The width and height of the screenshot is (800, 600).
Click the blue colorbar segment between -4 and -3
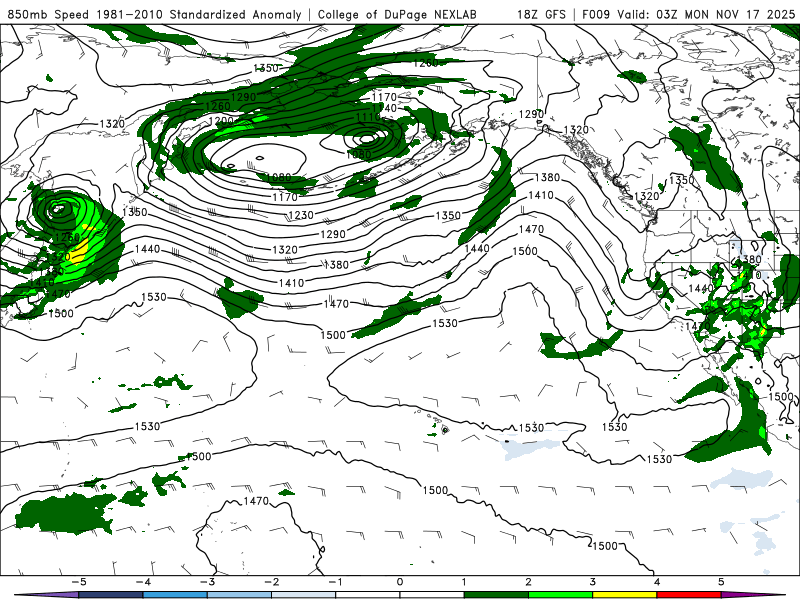coord(175,595)
